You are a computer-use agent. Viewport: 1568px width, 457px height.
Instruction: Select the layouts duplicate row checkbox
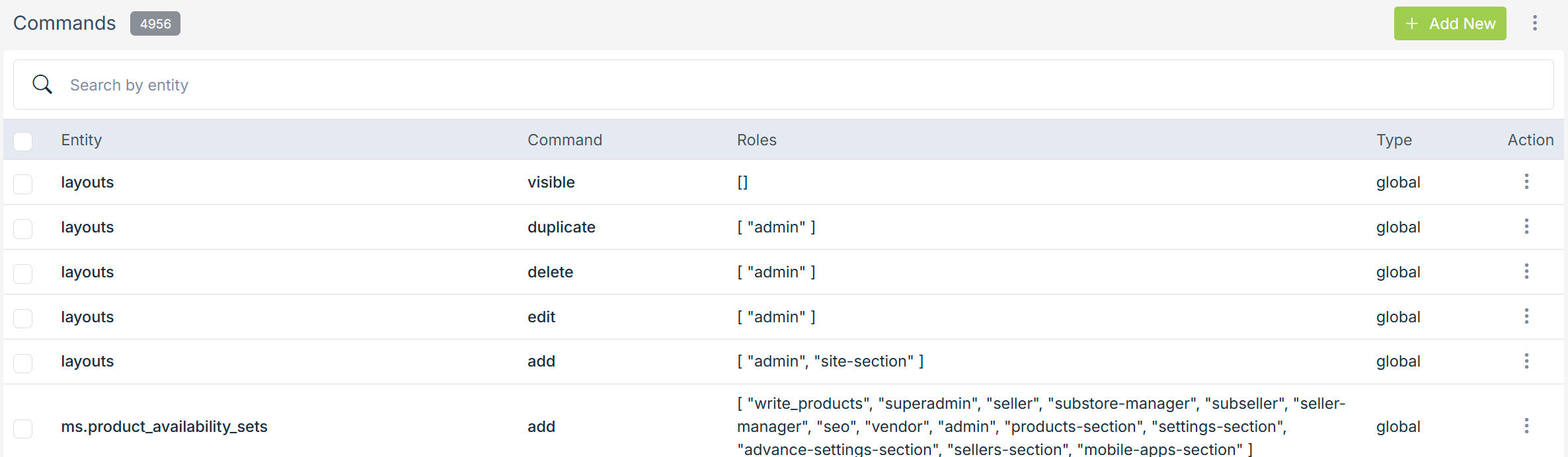[23, 228]
